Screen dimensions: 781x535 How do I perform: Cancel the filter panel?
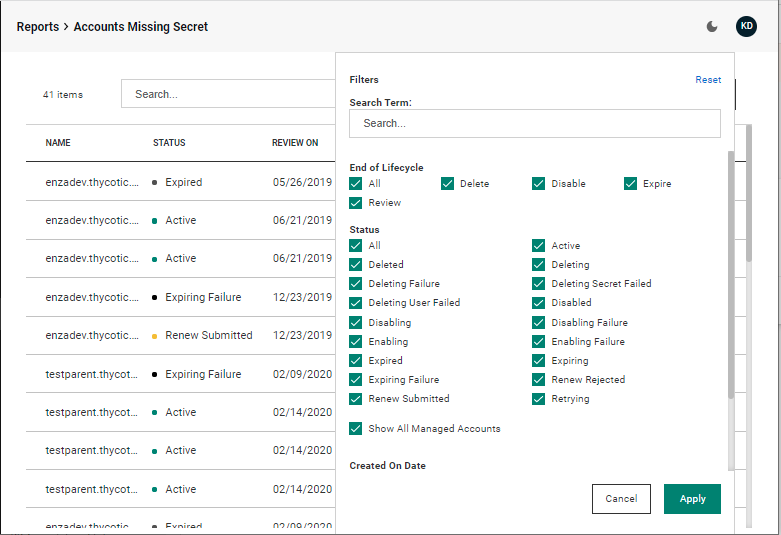[x=621, y=499]
